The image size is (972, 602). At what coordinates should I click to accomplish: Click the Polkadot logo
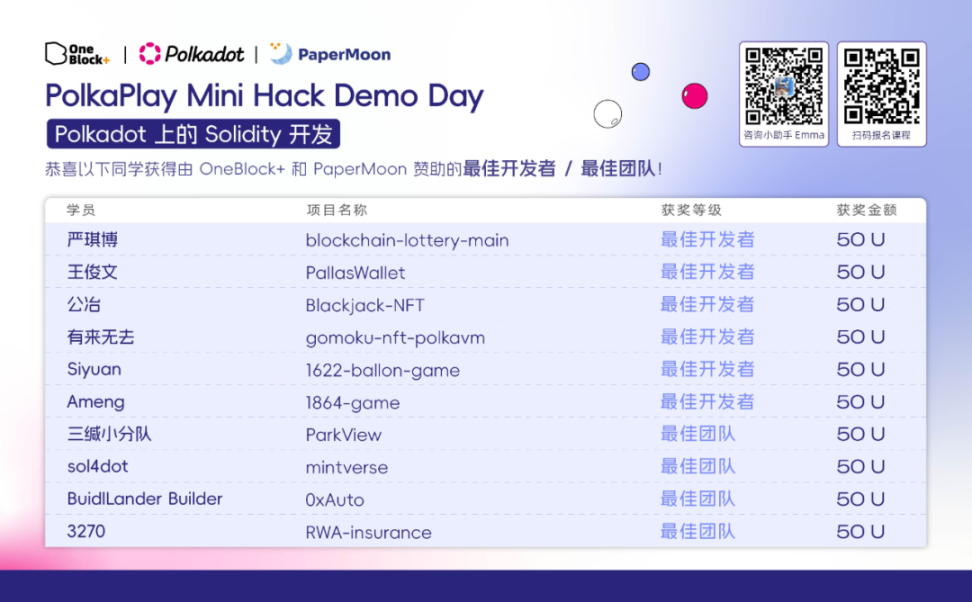click(x=191, y=54)
